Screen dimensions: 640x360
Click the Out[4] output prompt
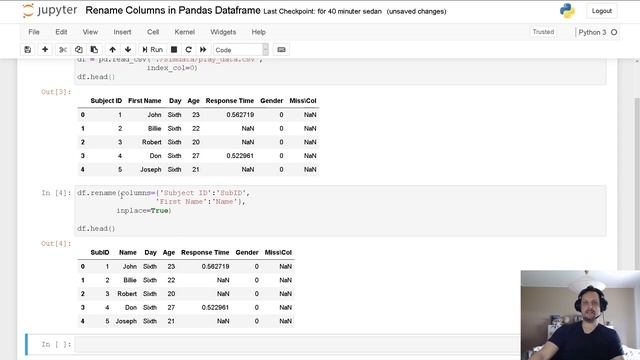(56, 244)
